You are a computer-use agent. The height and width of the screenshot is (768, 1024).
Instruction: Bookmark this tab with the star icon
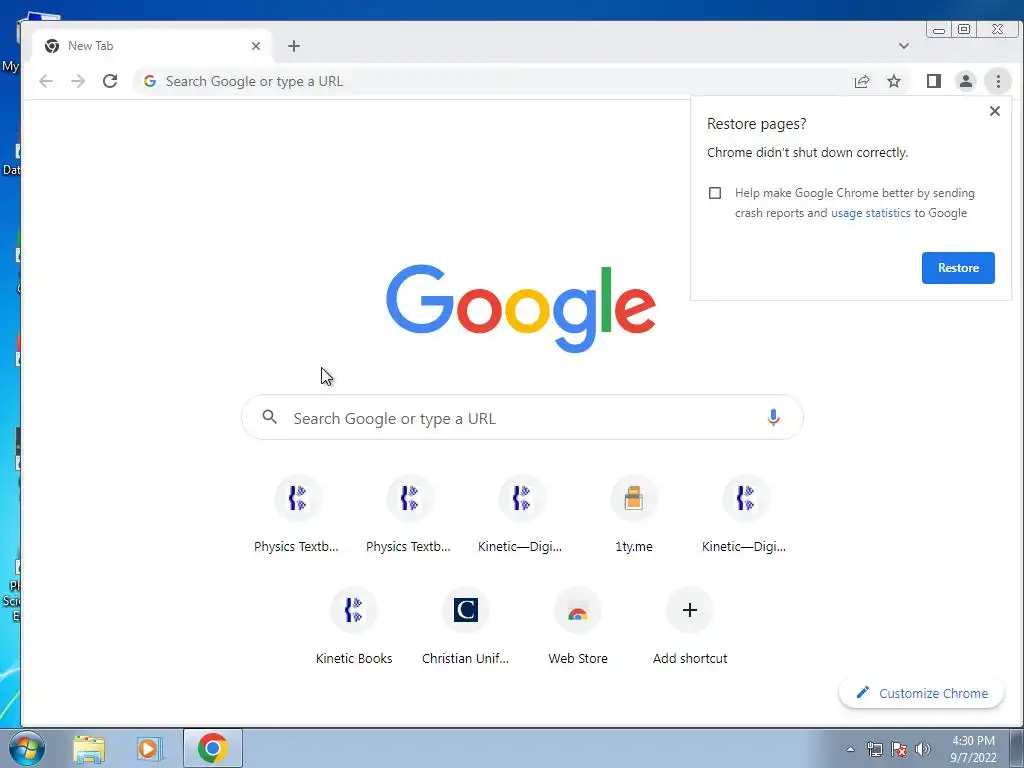pos(894,81)
